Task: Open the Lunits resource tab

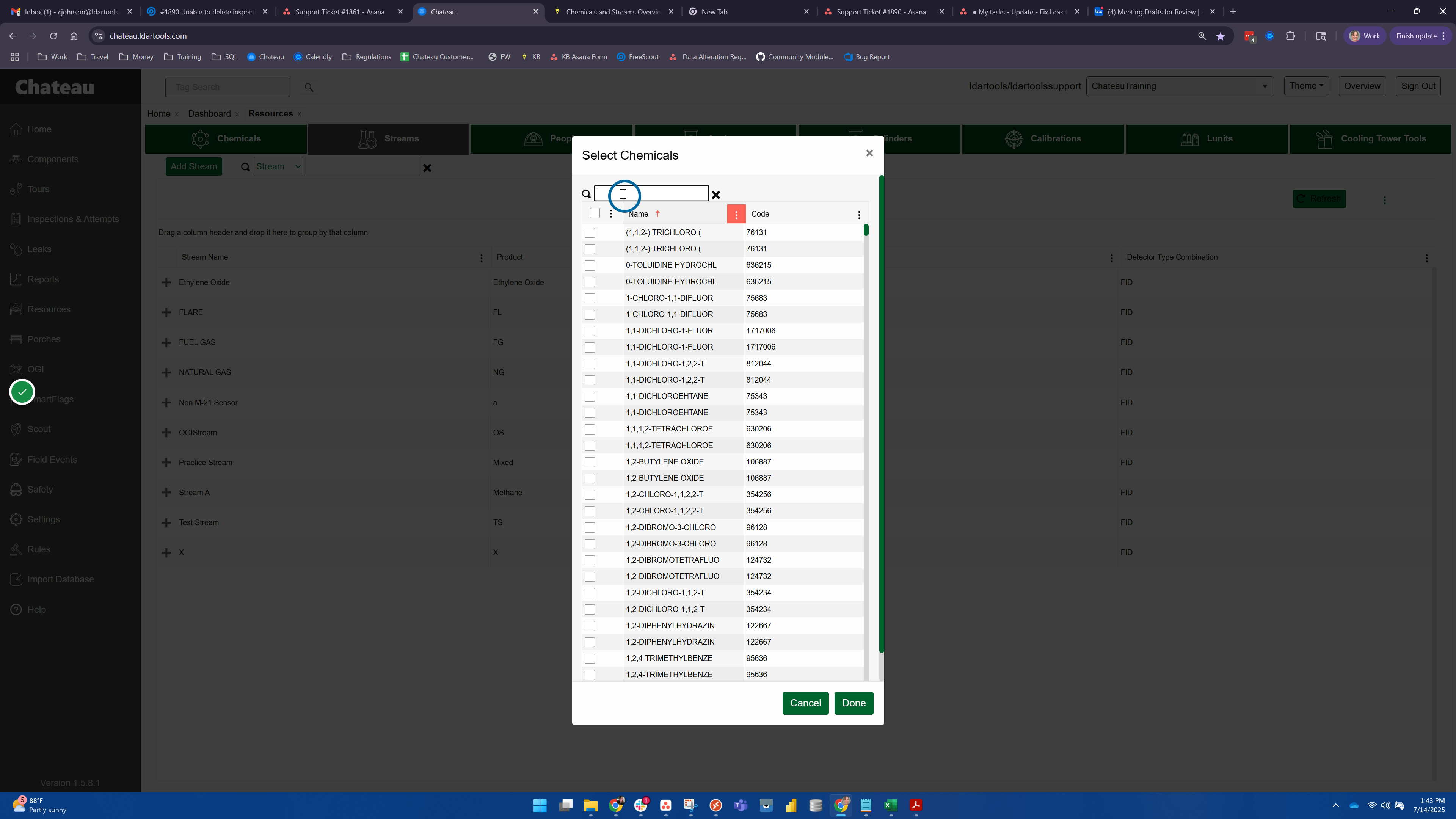Action: coord(1206,138)
